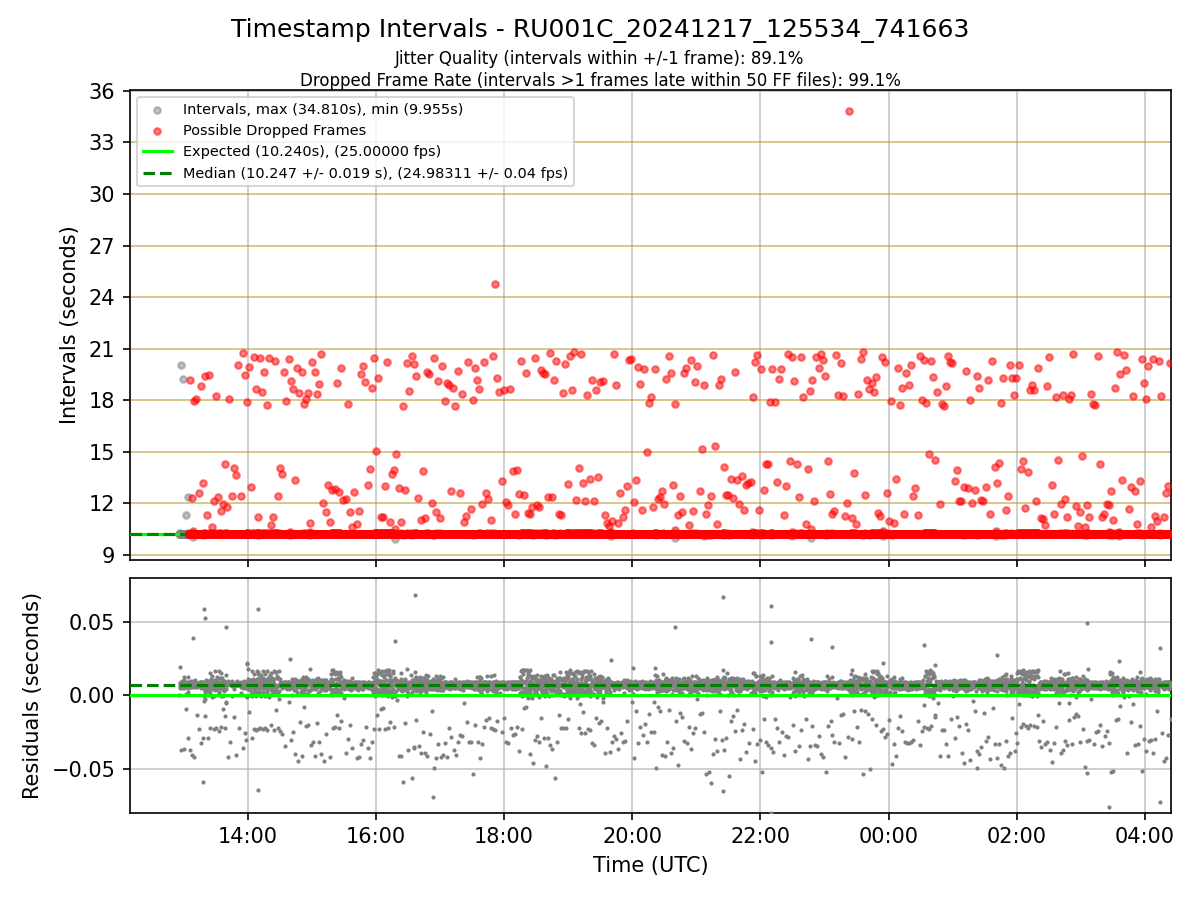This screenshot has height=900, width=1200.
Task: Click the 'Intervals (seconds)' y-axis label
Action: (x=68, y=325)
